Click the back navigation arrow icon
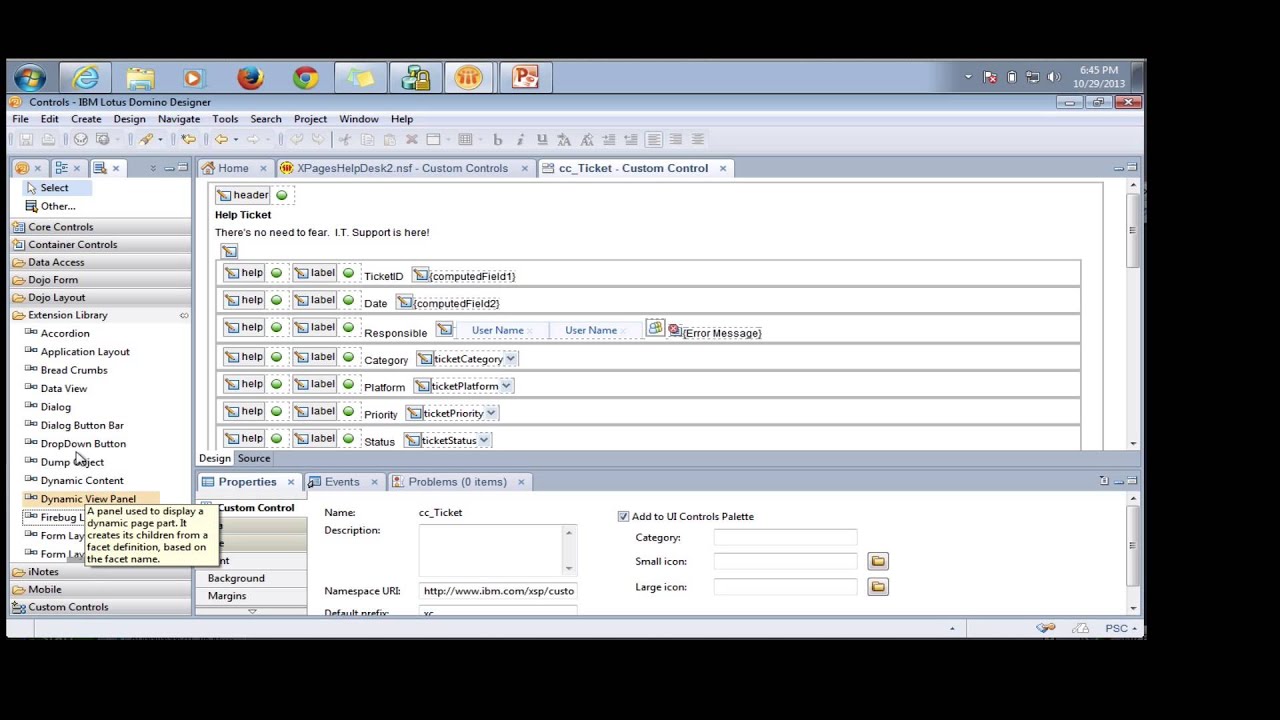This screenshot has height=720, width=1280. 221,140
